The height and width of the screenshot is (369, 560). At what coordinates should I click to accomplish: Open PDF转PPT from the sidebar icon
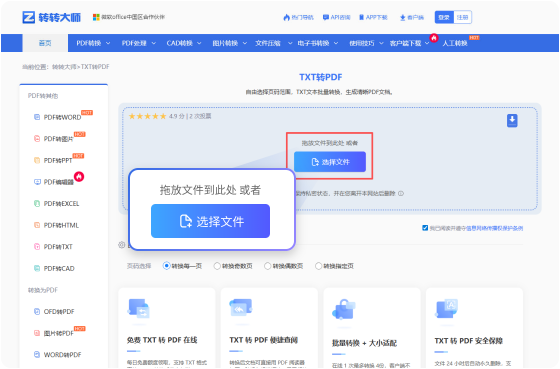37,160
